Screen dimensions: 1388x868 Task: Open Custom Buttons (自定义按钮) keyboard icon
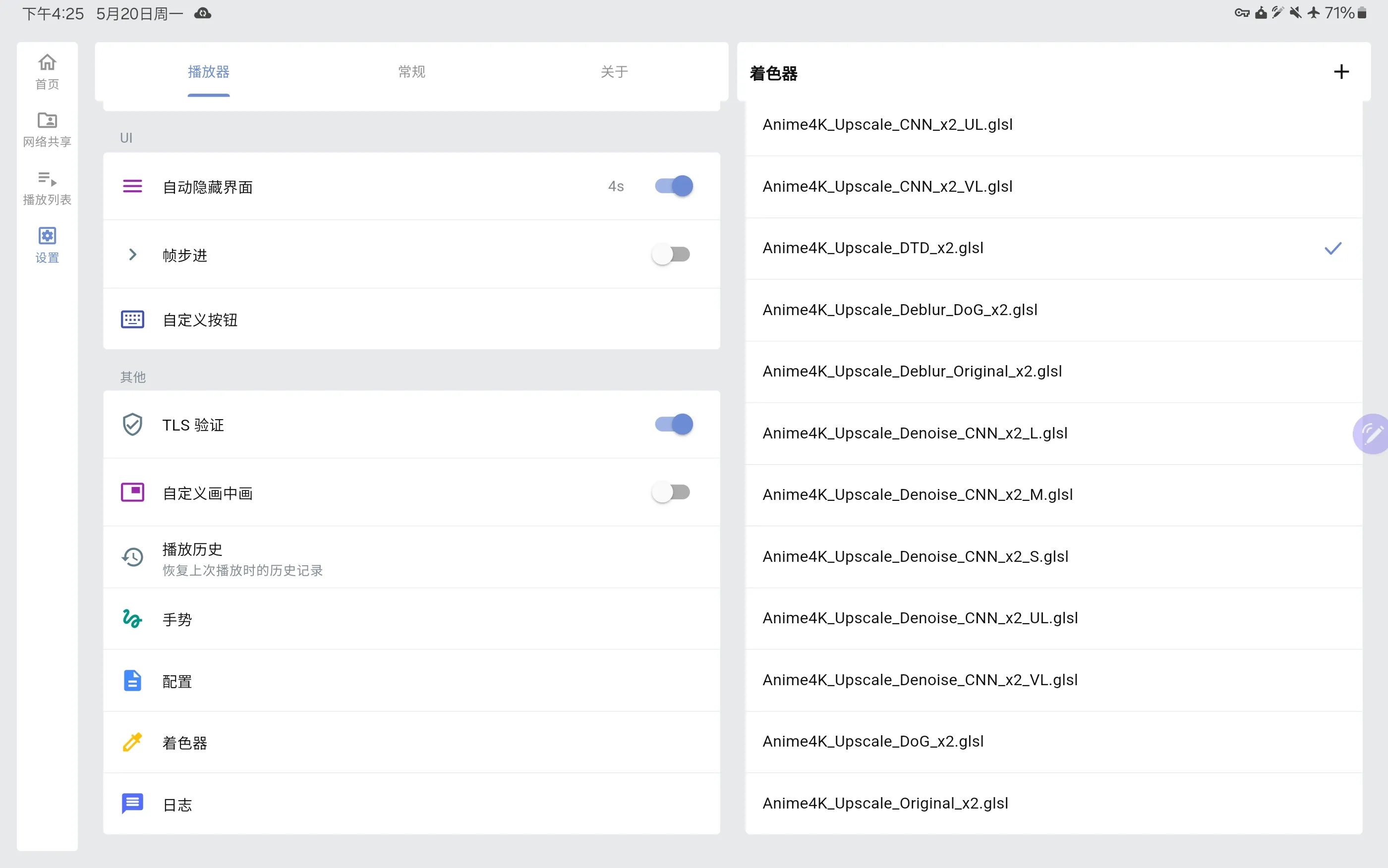tap(133, 319)
